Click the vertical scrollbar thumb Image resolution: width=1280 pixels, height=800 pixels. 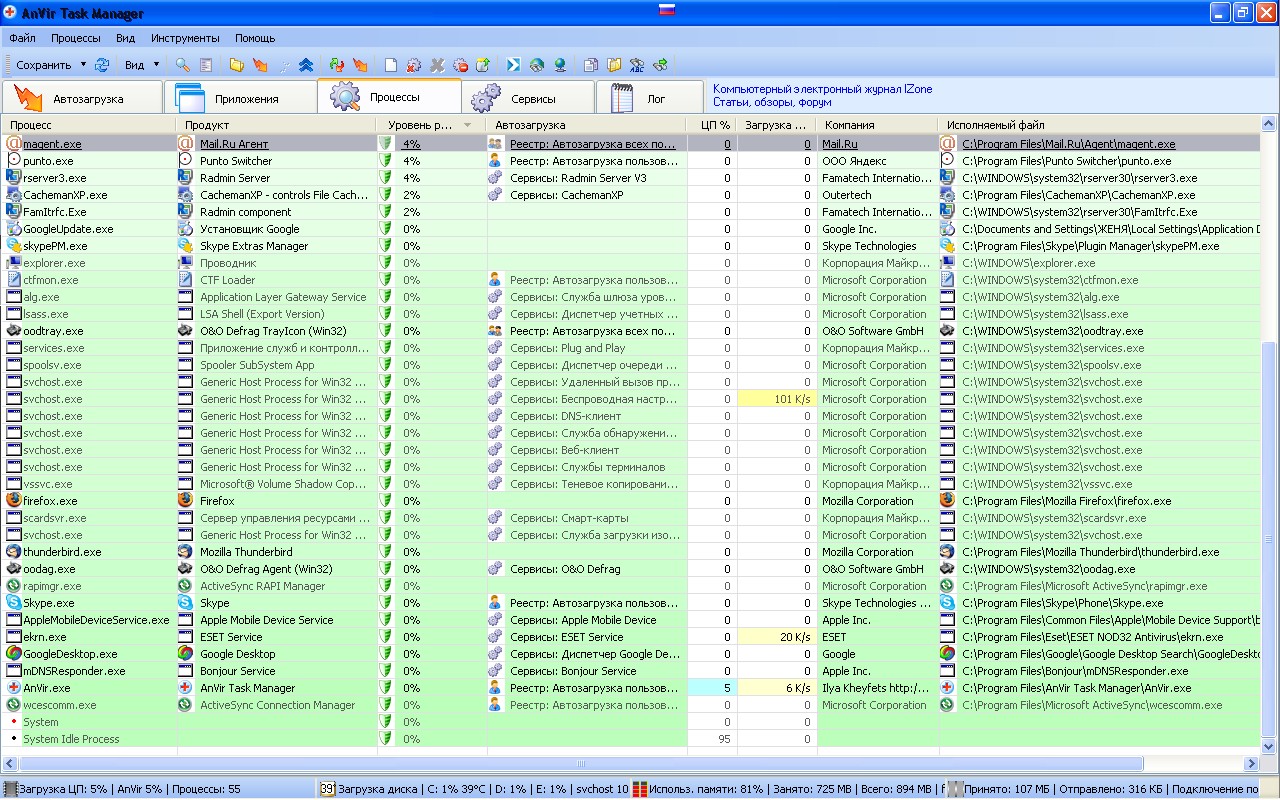(x=1270, y=540)
